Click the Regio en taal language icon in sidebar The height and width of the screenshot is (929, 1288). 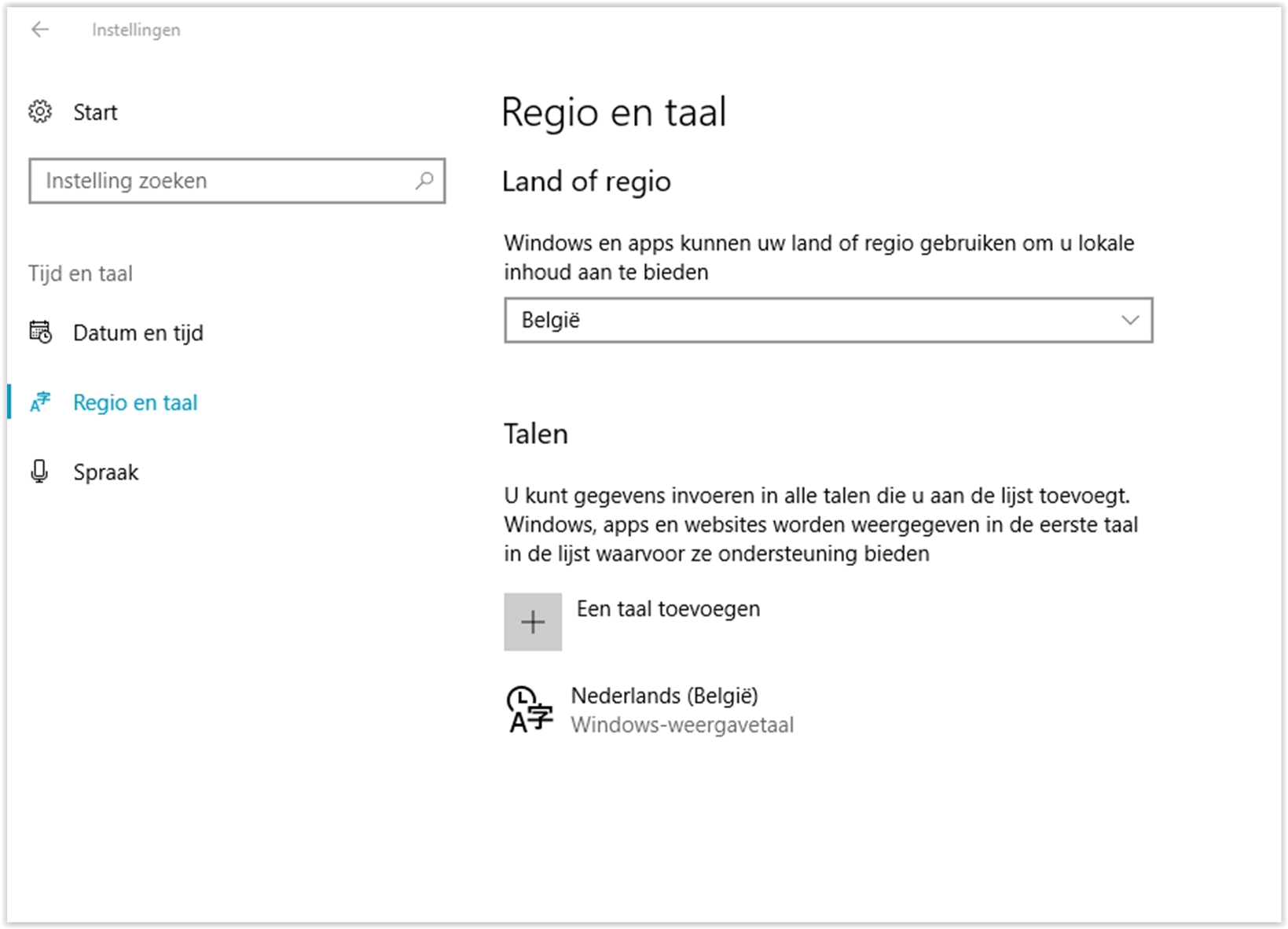pyautogui.click(x=40, y=402)
